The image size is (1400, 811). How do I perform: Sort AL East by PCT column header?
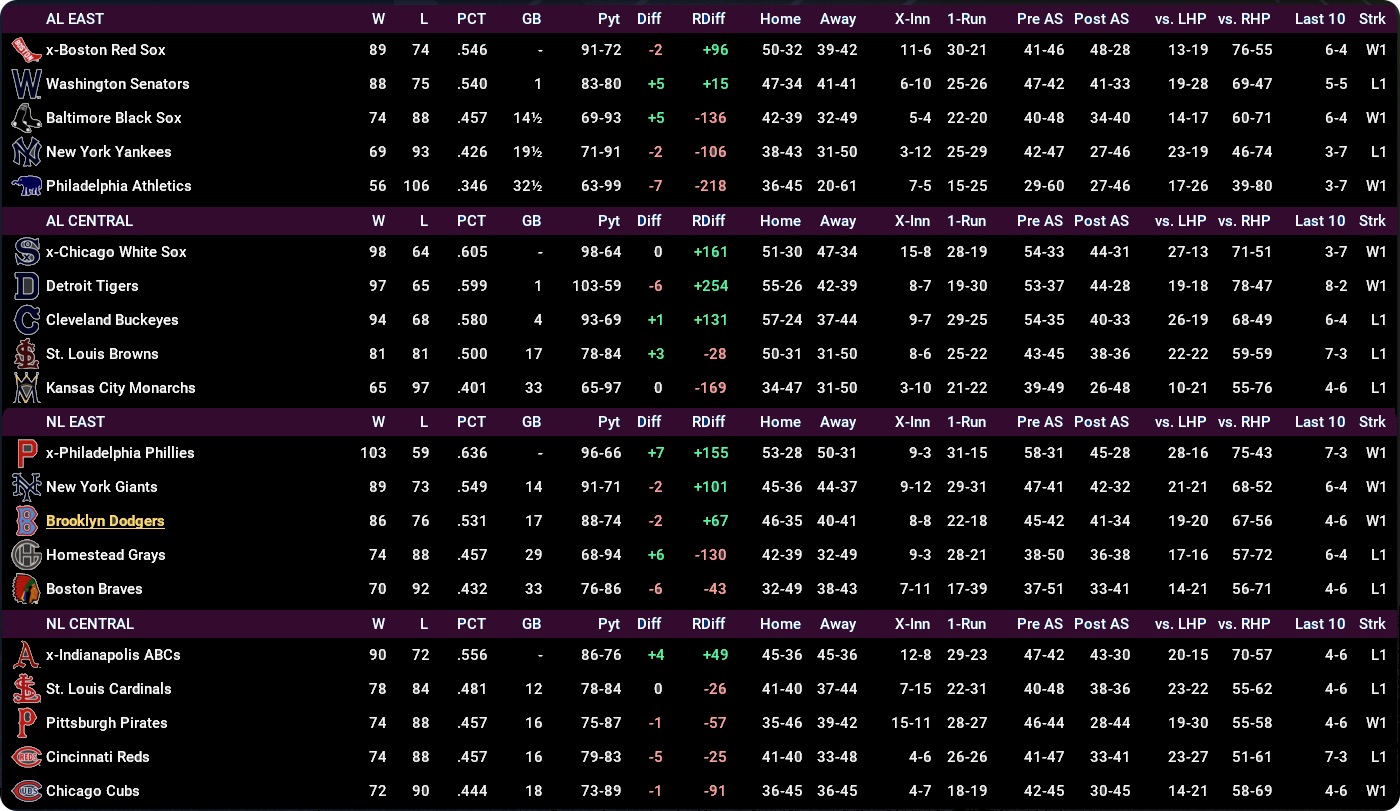[x=471, y=19]
